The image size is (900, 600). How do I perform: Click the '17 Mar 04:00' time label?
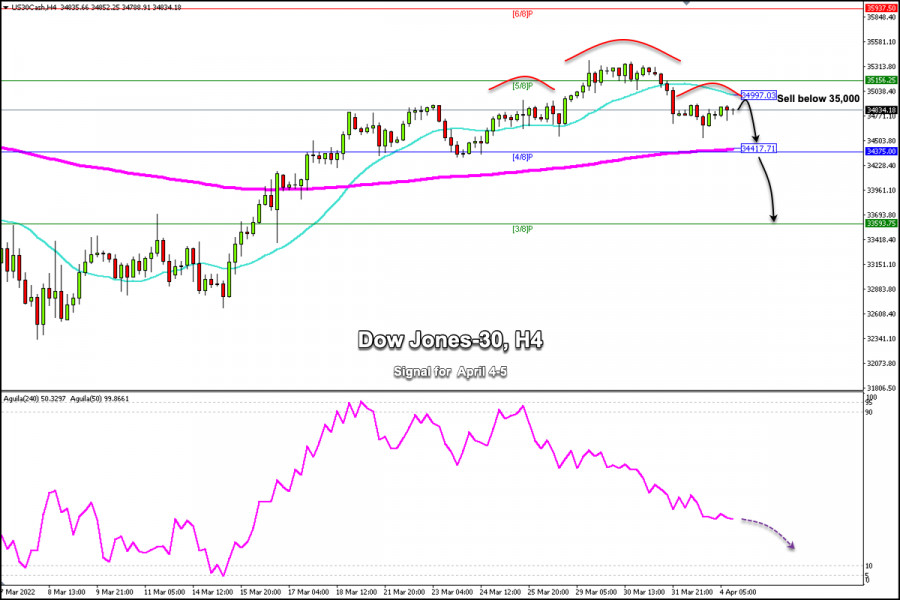click(x=308, y=592)
